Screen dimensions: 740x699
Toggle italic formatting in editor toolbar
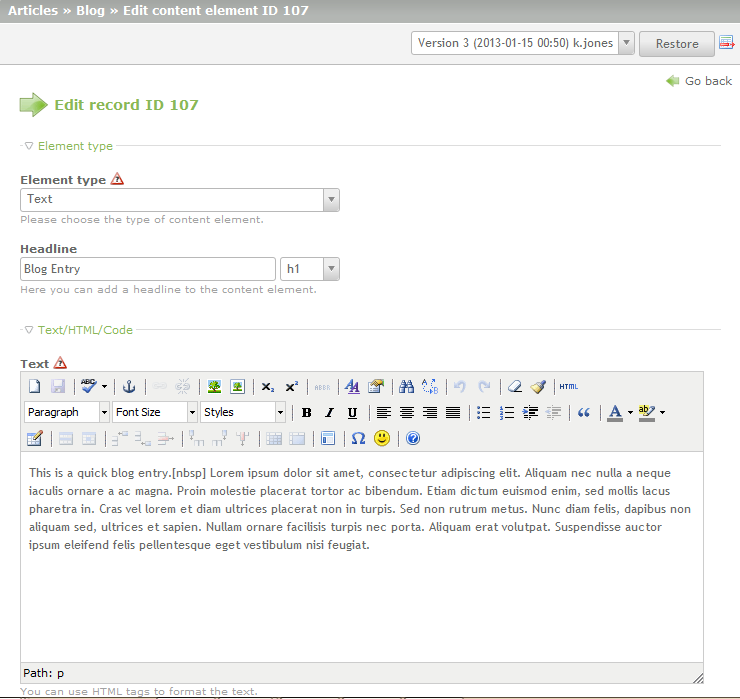click(x=329, y=413)
